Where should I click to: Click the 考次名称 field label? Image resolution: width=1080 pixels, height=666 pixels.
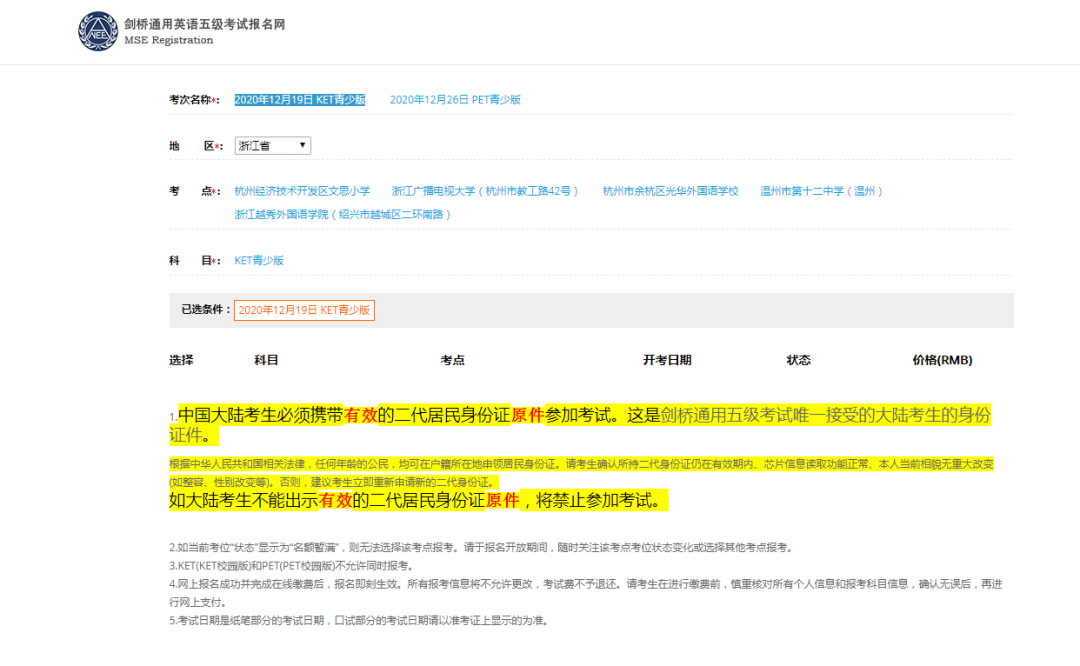click(x=194, y=100)
